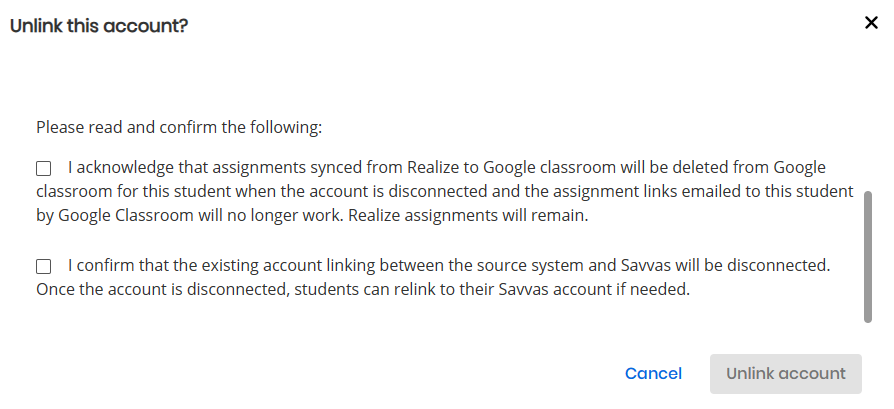Click the "Unlink this account?" dialog title
The width and height of the screenshot is (894, 409).
tap(99, 26)
